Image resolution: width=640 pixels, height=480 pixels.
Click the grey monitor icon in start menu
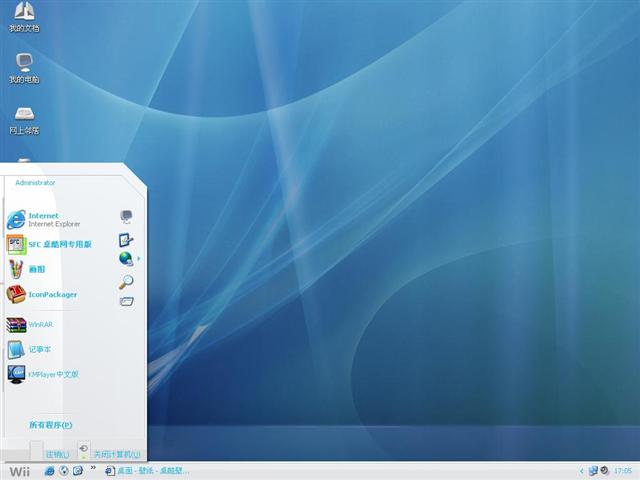(x=126, y=216)
